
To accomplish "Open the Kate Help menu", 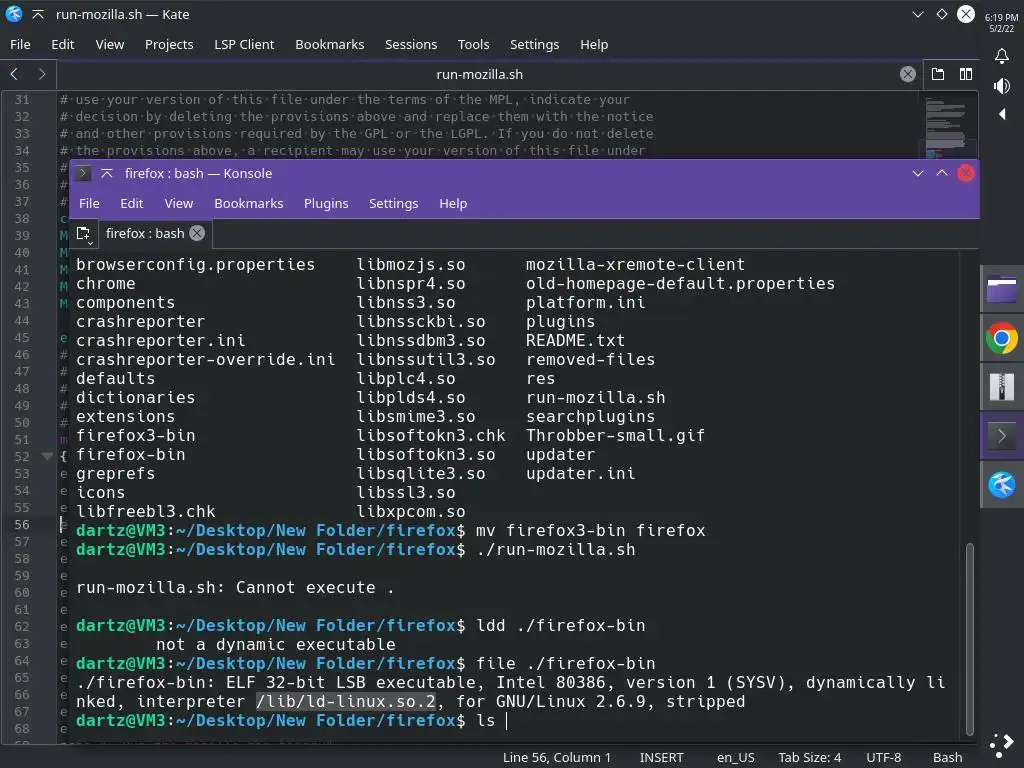I will pyautogui.click(x=594, y=44).
